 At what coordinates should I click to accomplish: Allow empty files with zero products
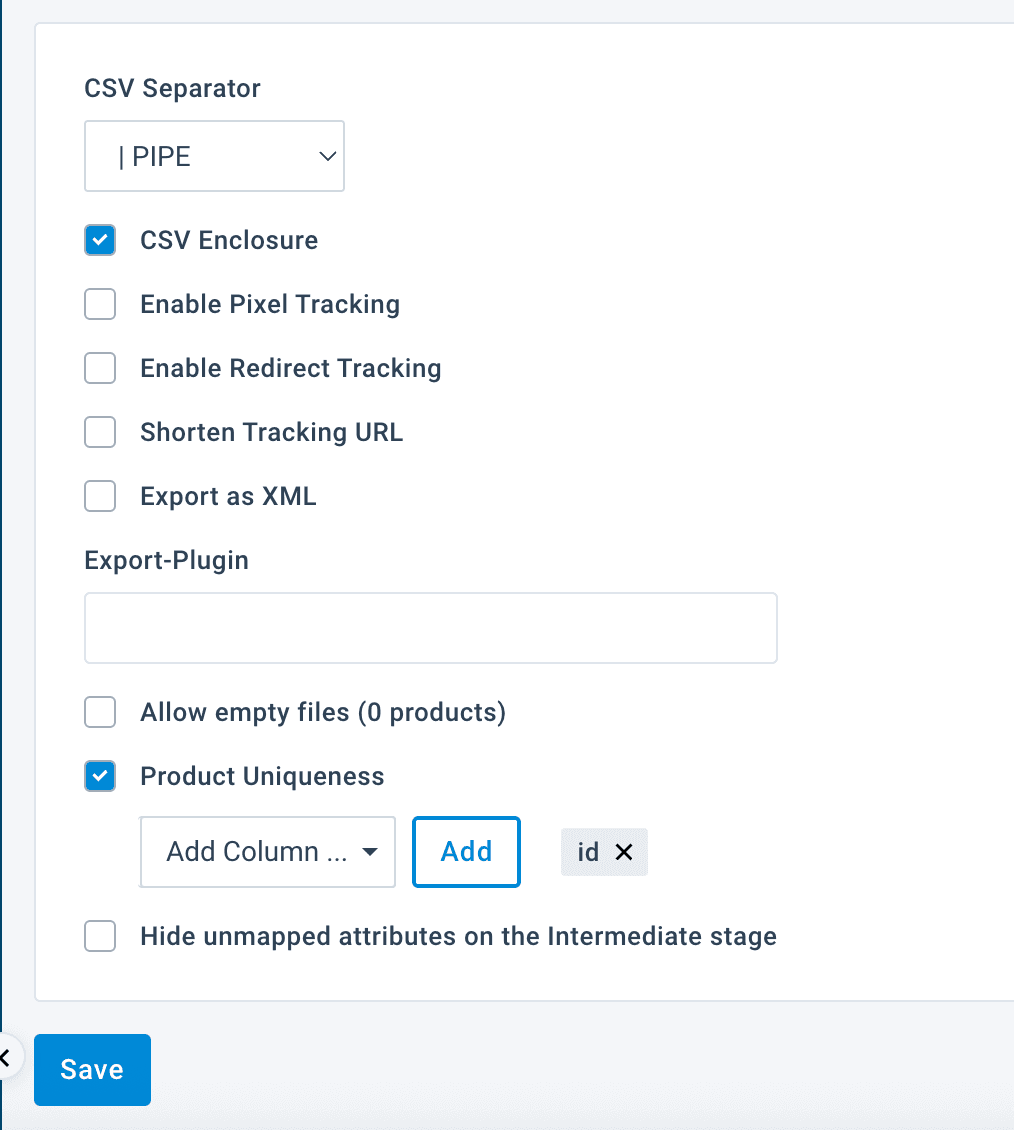100,712
